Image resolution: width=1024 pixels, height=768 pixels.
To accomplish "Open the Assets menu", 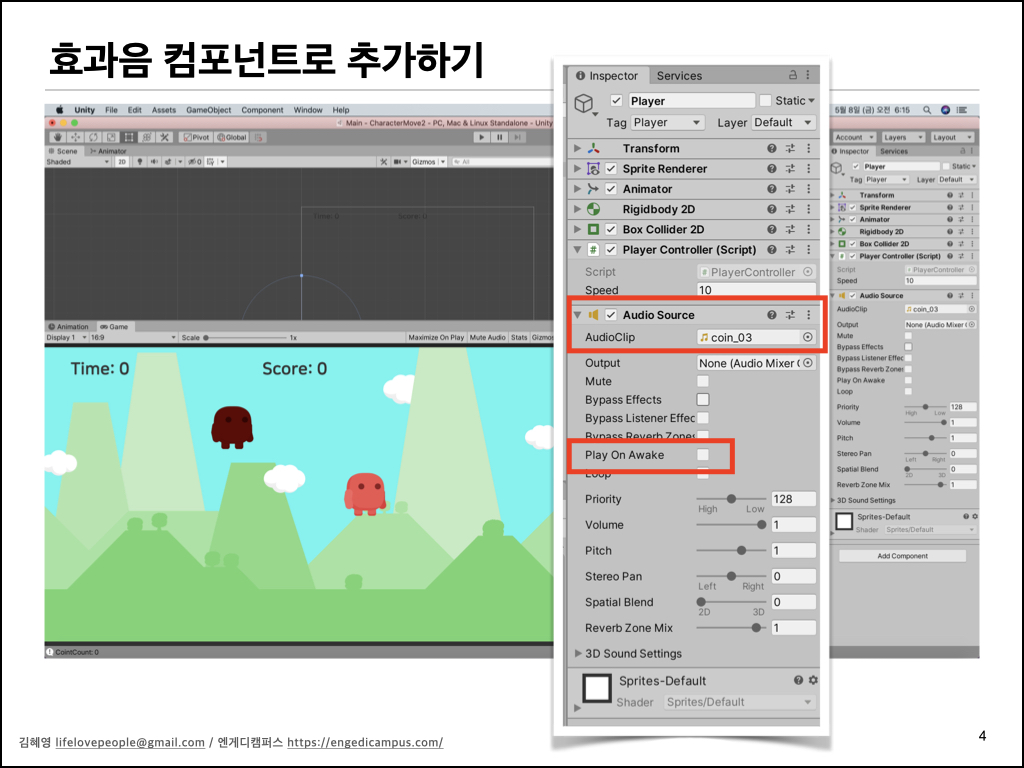I will click(164, 110).
